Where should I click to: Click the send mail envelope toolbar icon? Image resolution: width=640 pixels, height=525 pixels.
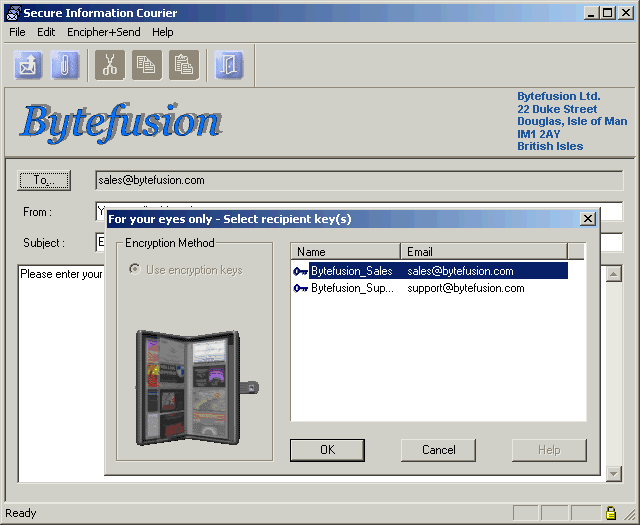click(28, 65)
